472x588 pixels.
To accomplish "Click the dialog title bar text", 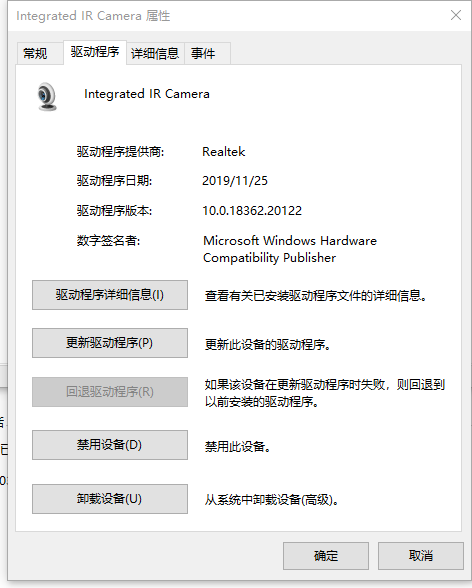I will (x=93, y=16).
